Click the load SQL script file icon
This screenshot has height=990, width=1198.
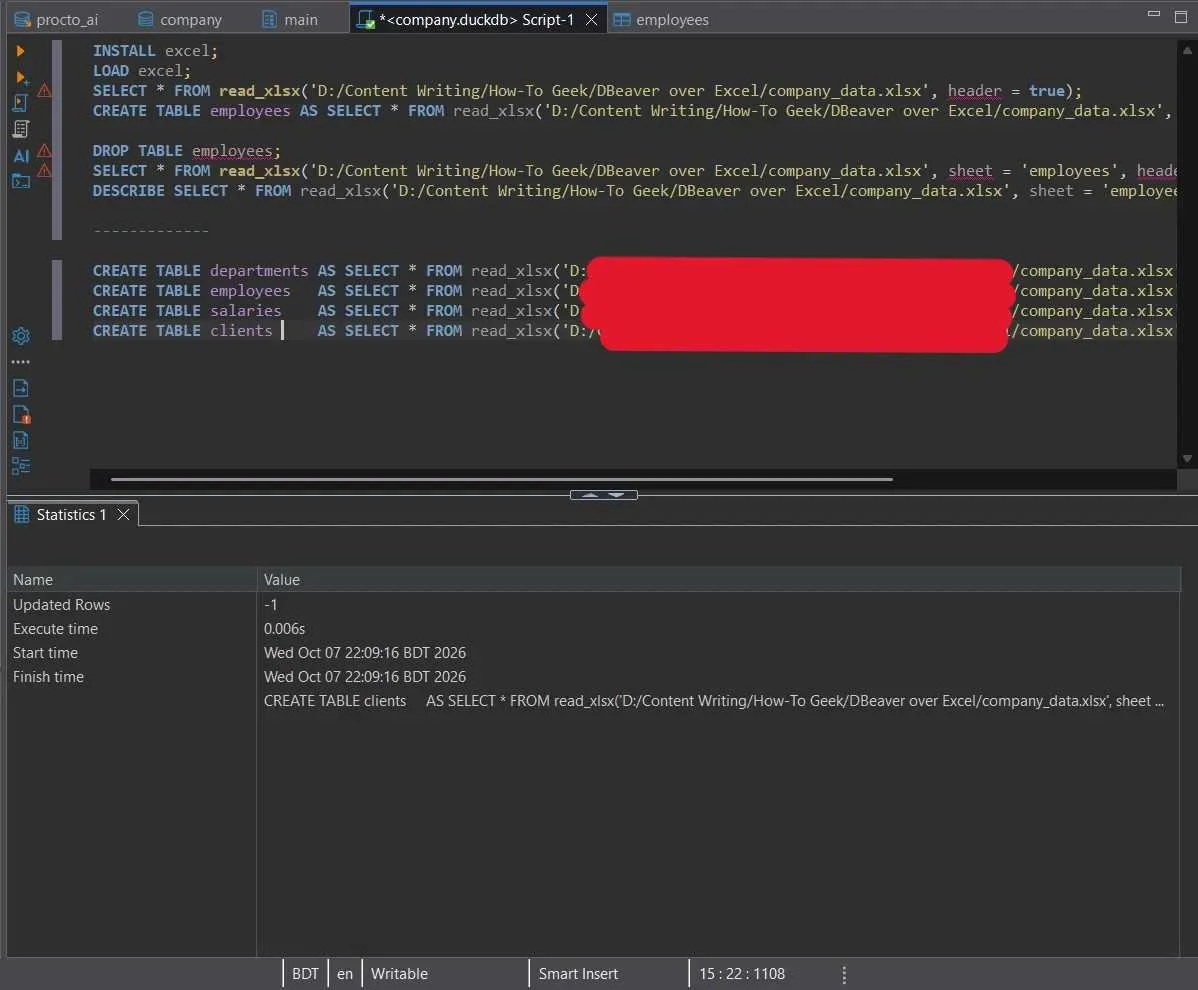tap(21, 389)
